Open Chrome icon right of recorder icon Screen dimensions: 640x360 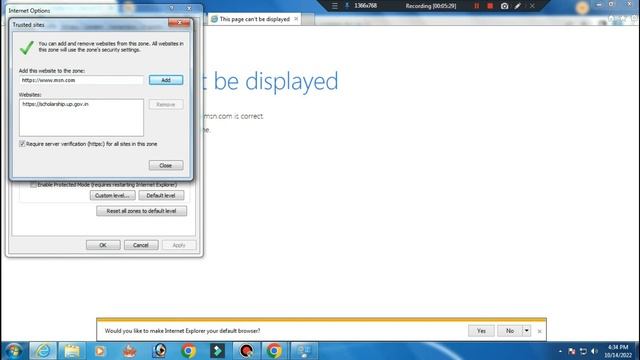point(274,351)
